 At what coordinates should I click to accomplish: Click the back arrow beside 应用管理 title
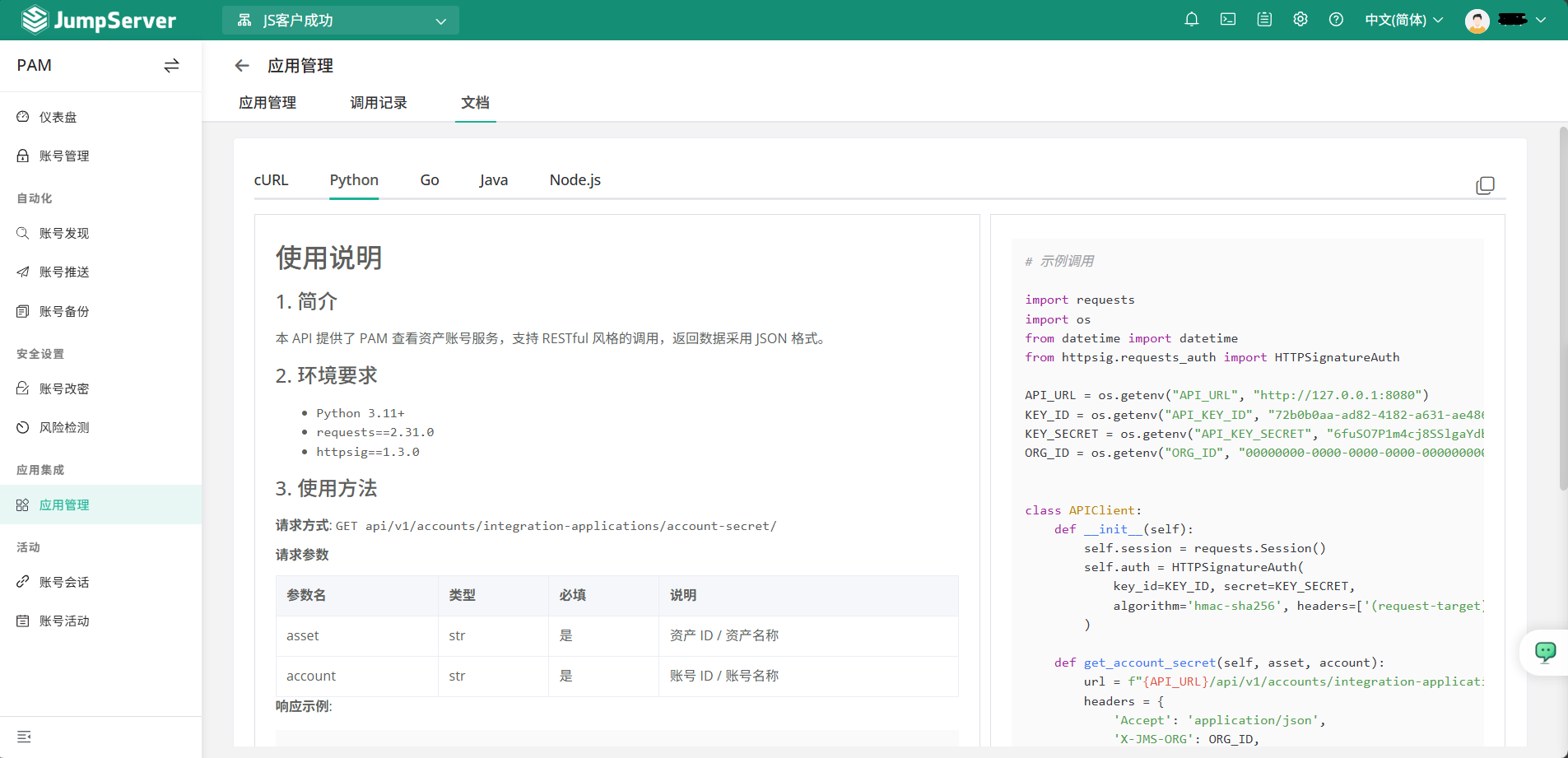241,66
